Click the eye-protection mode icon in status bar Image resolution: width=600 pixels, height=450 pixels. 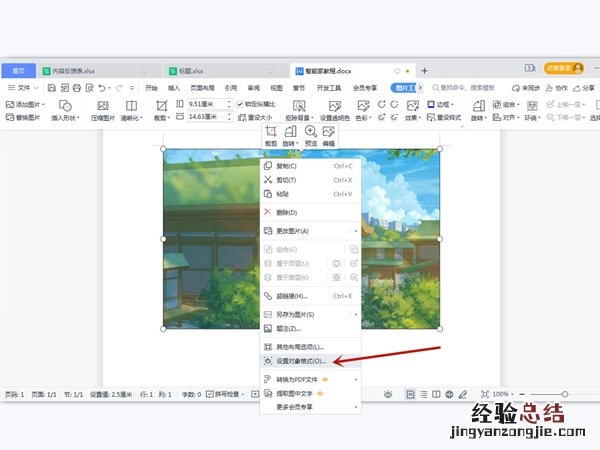pos(388,394)
